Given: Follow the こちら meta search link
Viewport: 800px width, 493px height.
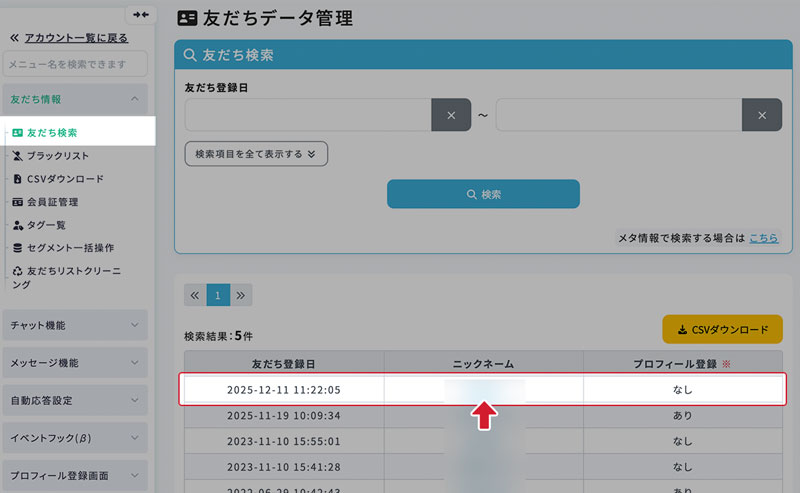Looking at the screenshot, I should click(x=764, y=238).
